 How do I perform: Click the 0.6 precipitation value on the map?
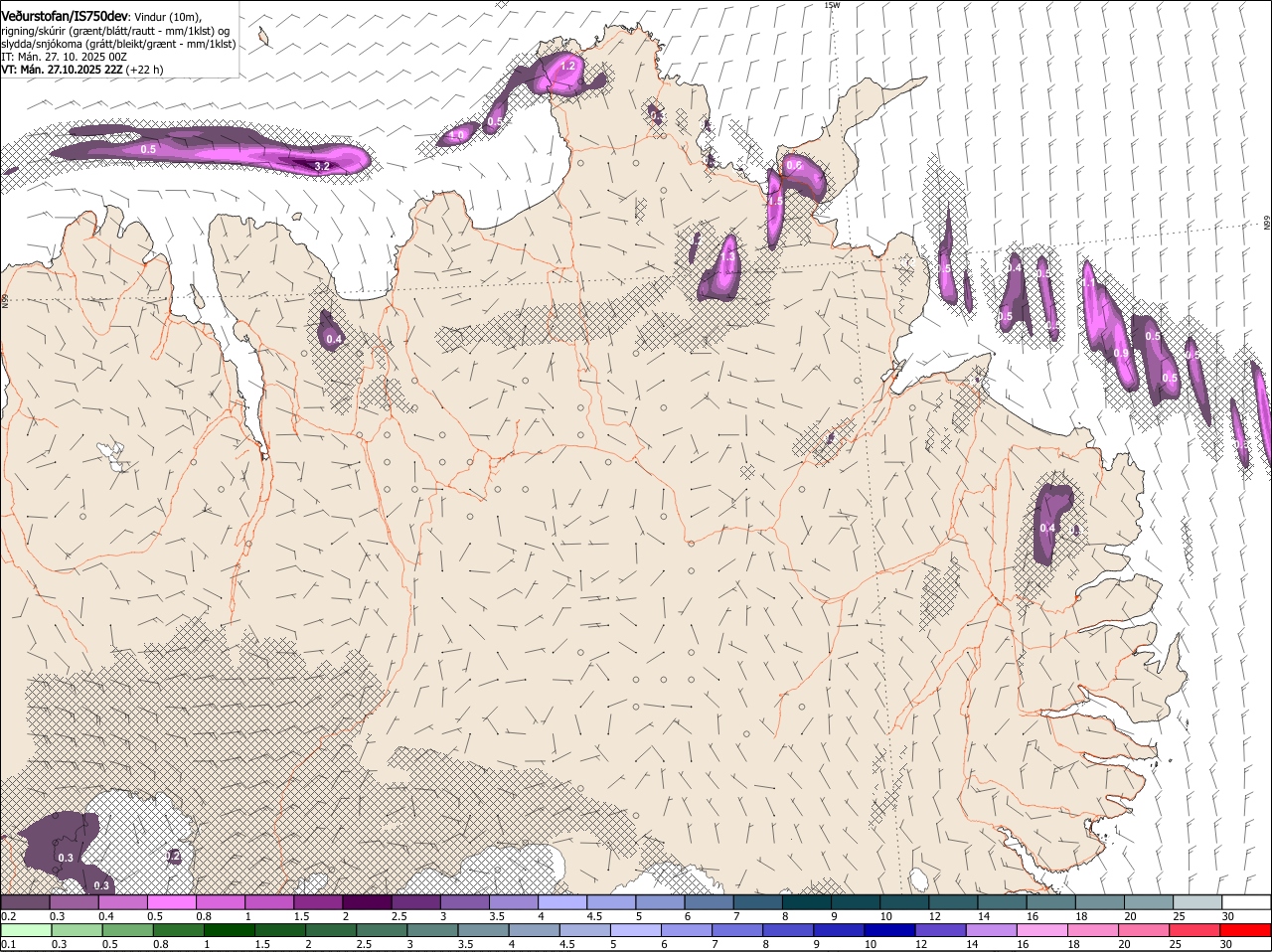[794, 165]
